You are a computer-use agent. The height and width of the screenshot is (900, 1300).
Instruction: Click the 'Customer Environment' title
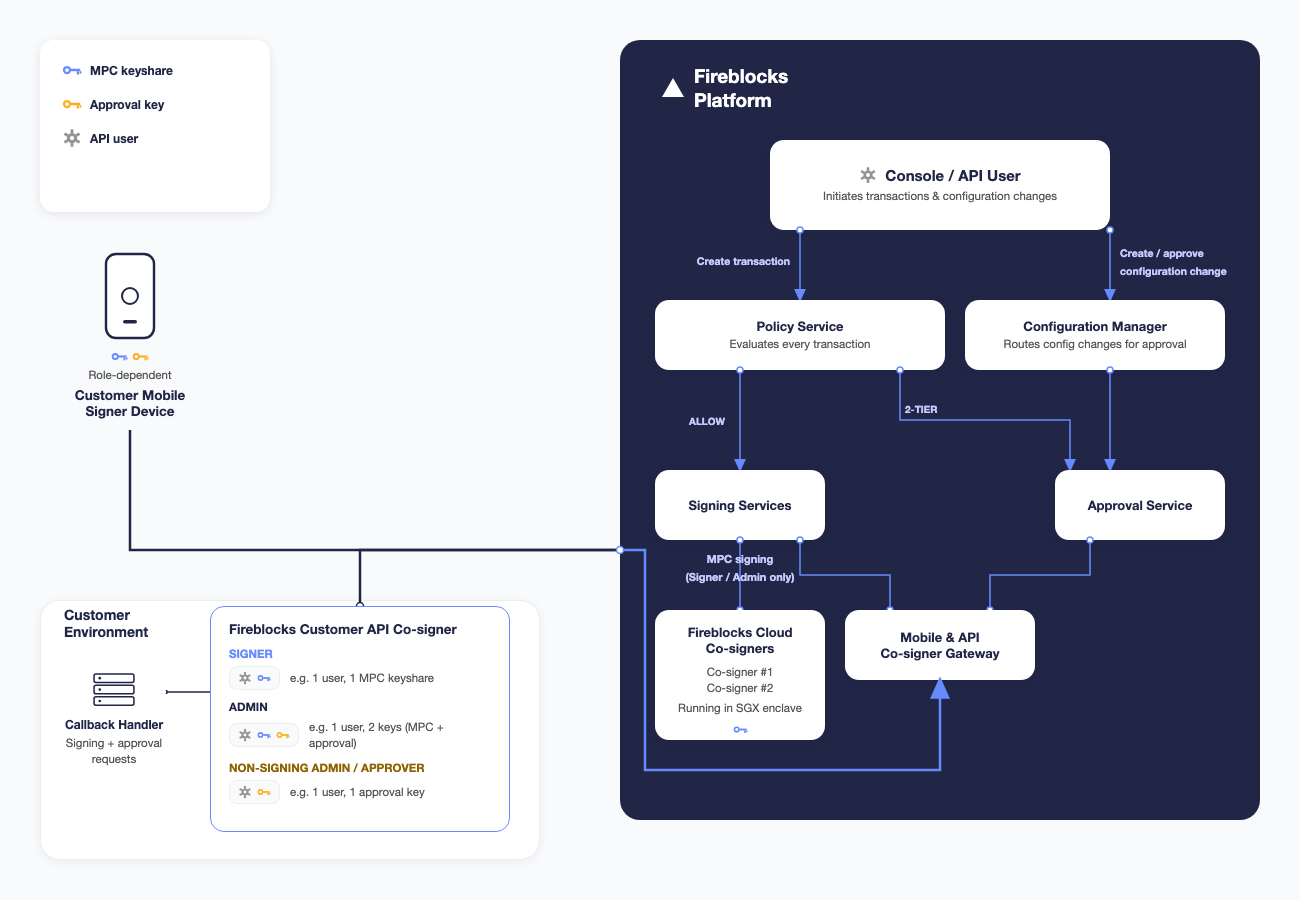click(x=106, y=623)
